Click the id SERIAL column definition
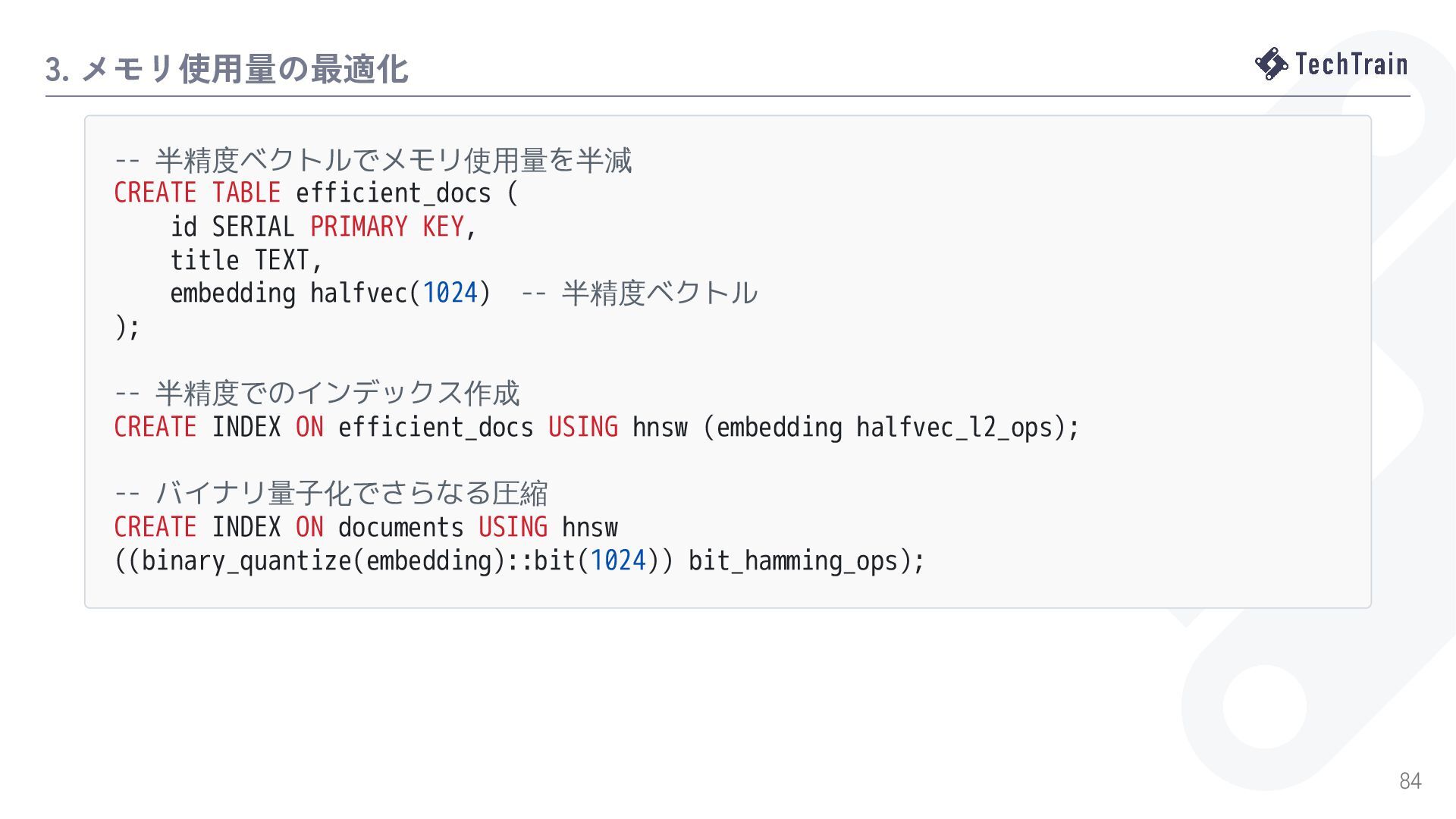The image size is (1456, 819). [232, 226]
